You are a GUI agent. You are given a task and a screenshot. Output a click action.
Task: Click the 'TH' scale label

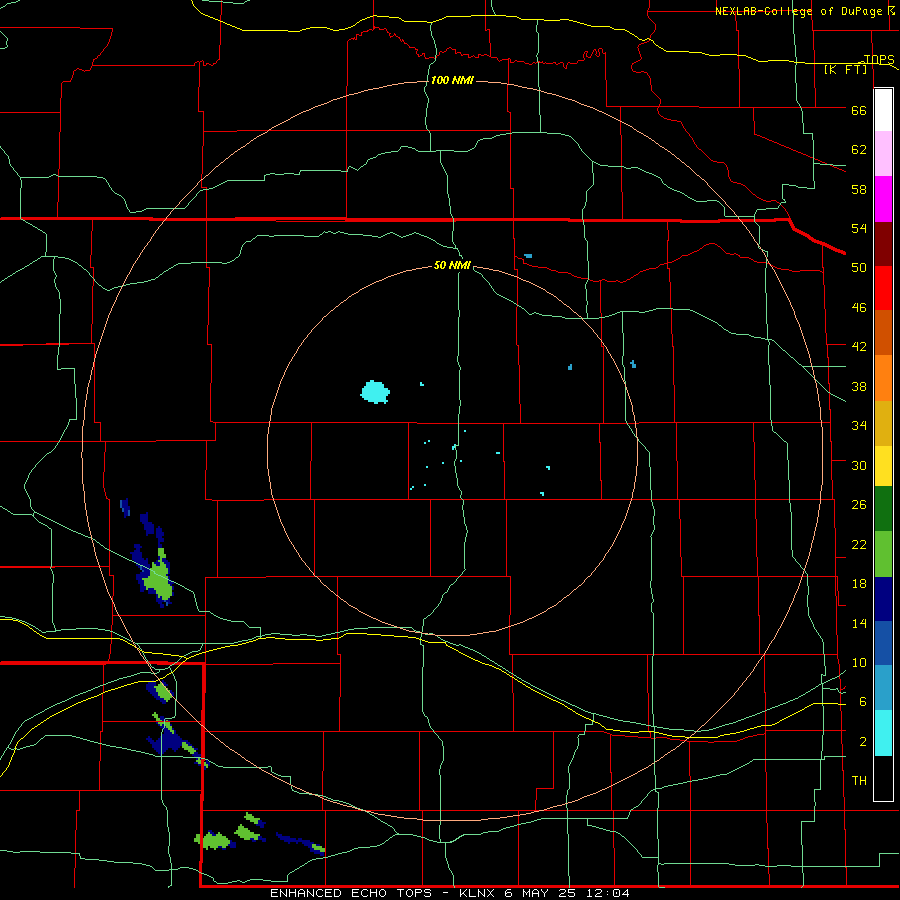point(859,781)
